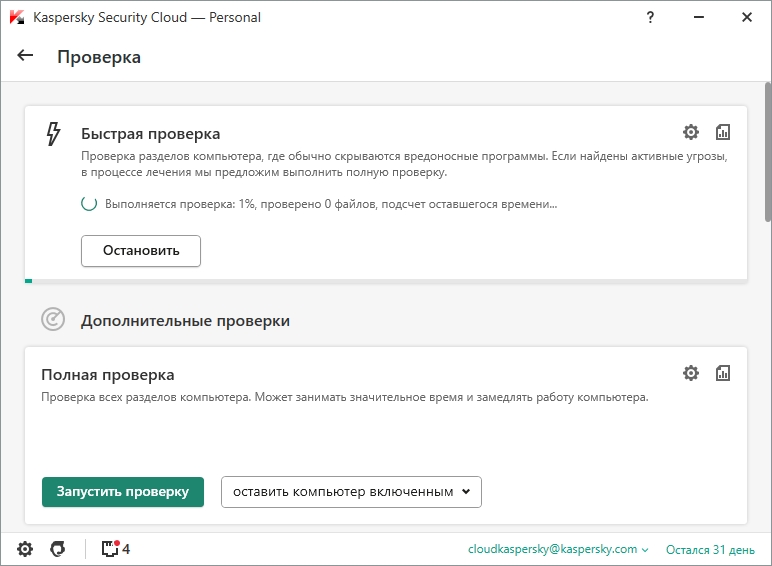Viewport: 772px width, 566px height.
Task: Click the quick scan progress bar
Action: (x=386, y=281)
